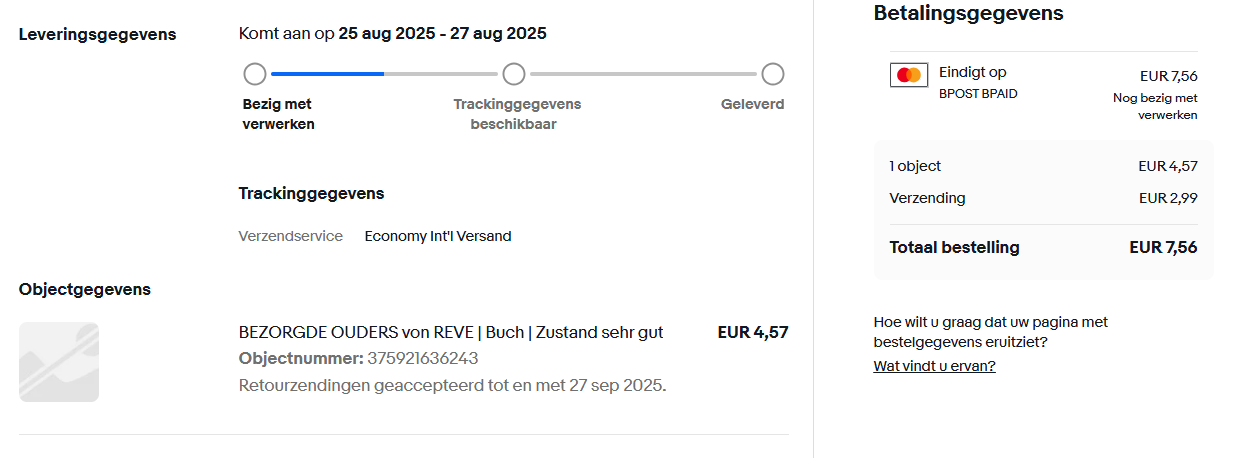Click the 'Leveringsgegevens' section heading

tap(98, 34)
